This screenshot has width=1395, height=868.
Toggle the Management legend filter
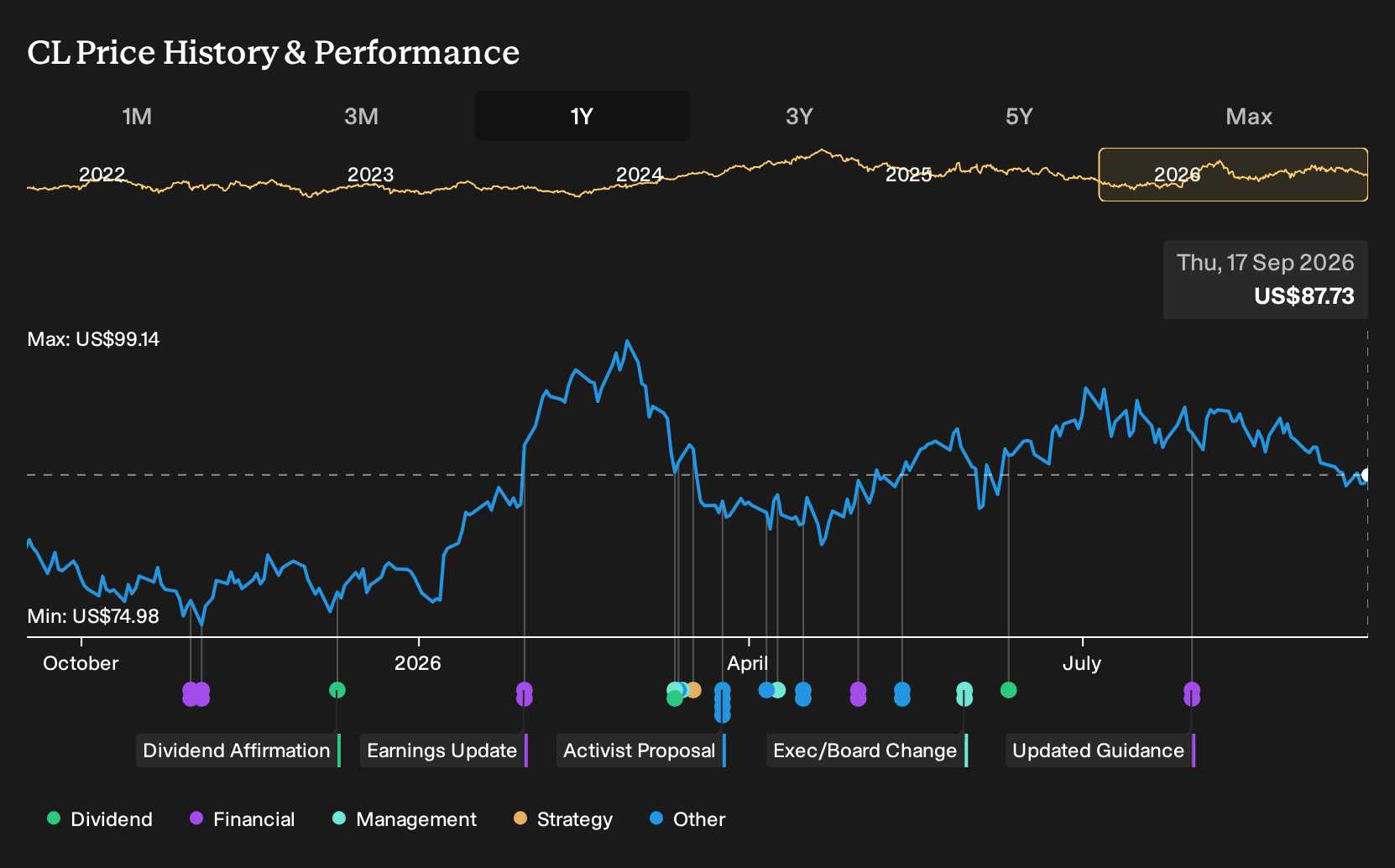[404, 819]
